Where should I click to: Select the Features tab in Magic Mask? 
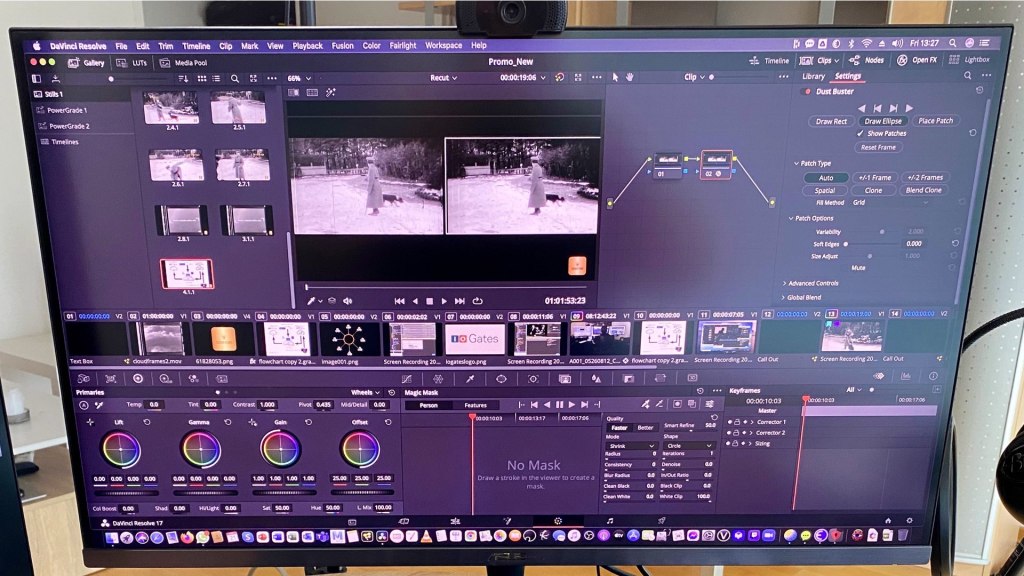coord(475,405)
